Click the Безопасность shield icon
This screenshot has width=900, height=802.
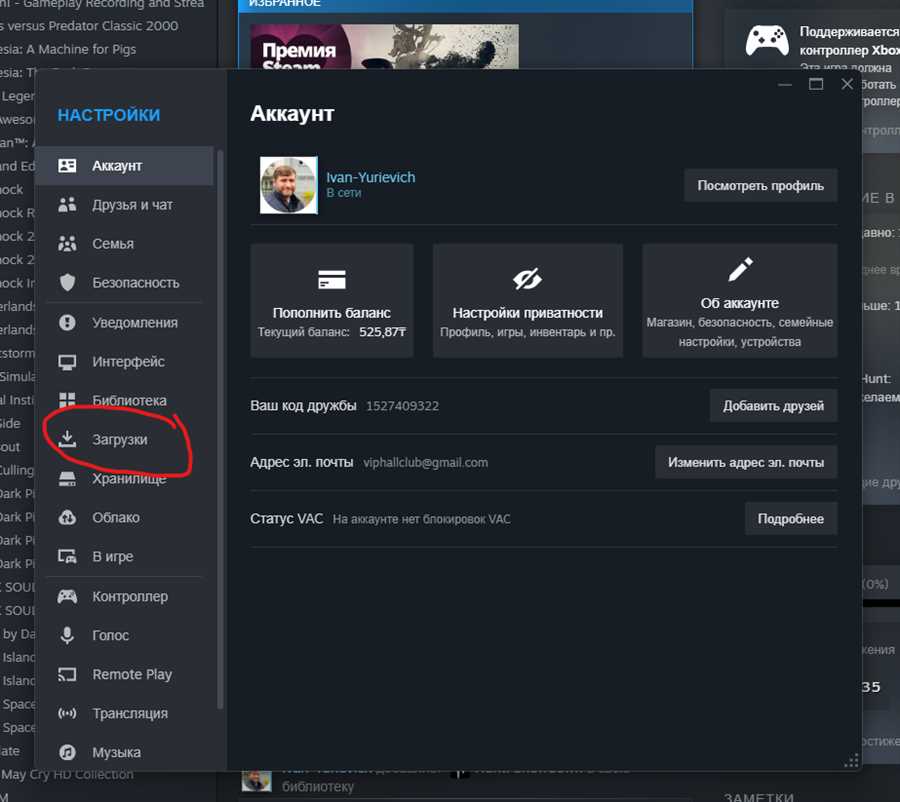coord(67,282)
